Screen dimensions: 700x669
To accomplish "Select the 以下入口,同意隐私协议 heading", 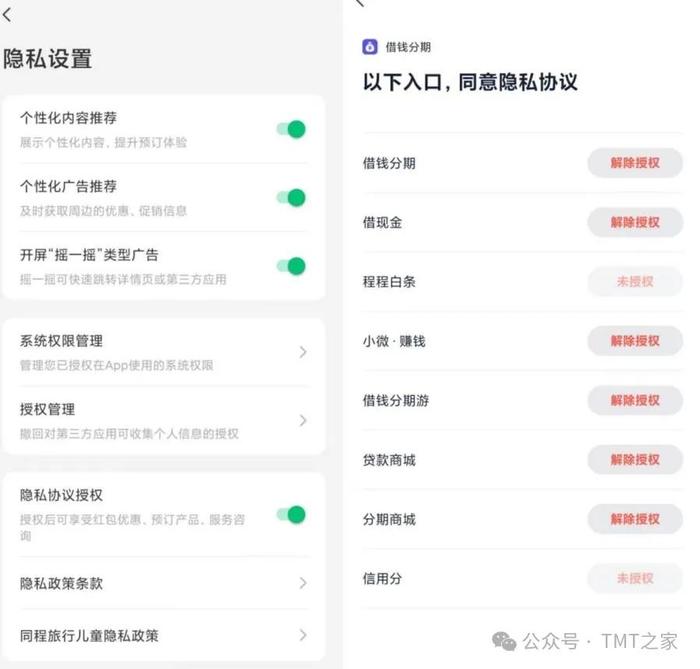I will coord(470,82).
